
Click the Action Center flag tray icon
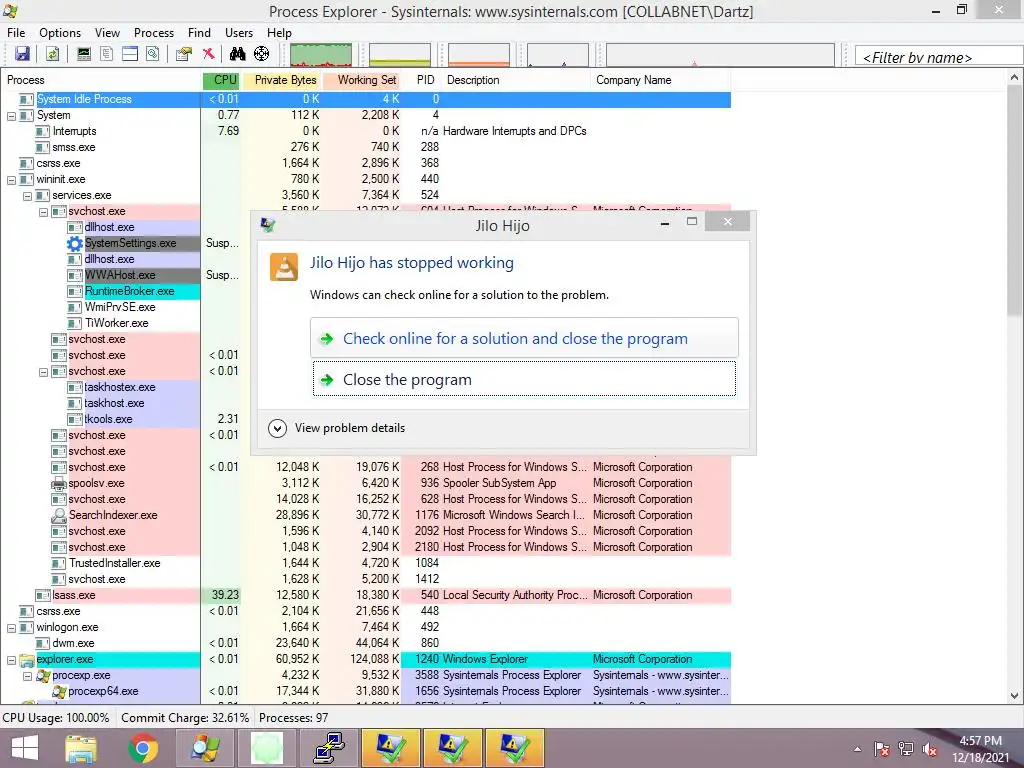pyautogui.click(x=882, y=749)
